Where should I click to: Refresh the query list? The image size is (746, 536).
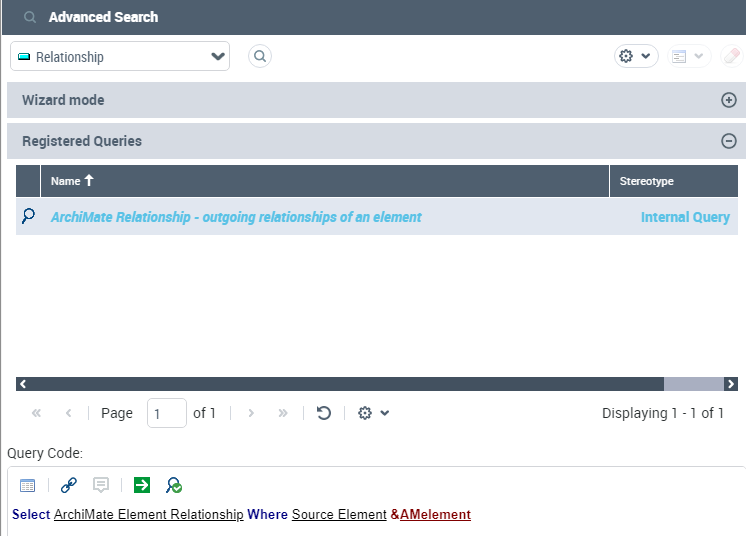tap(324, 413)
